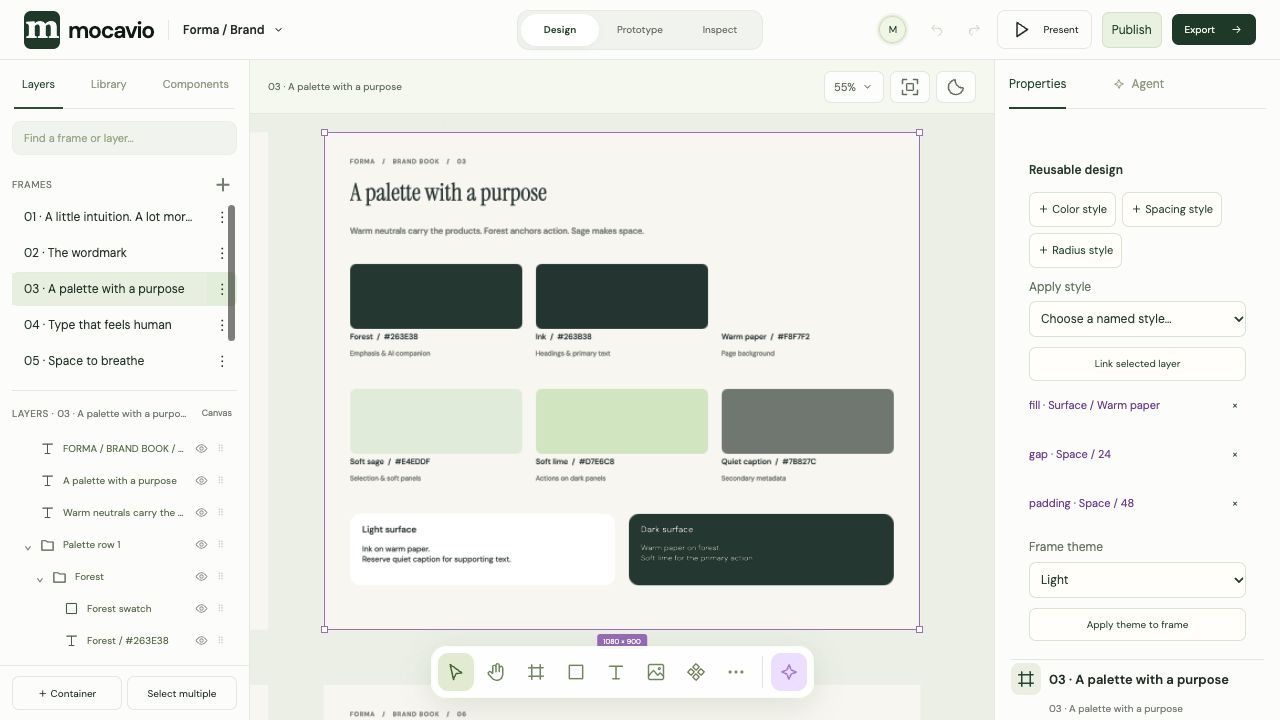Image resolution: width=1280 pixels, height=720 pixels.
Task: Hide the Forest folder layer
Action: click(x=201, y=577)
